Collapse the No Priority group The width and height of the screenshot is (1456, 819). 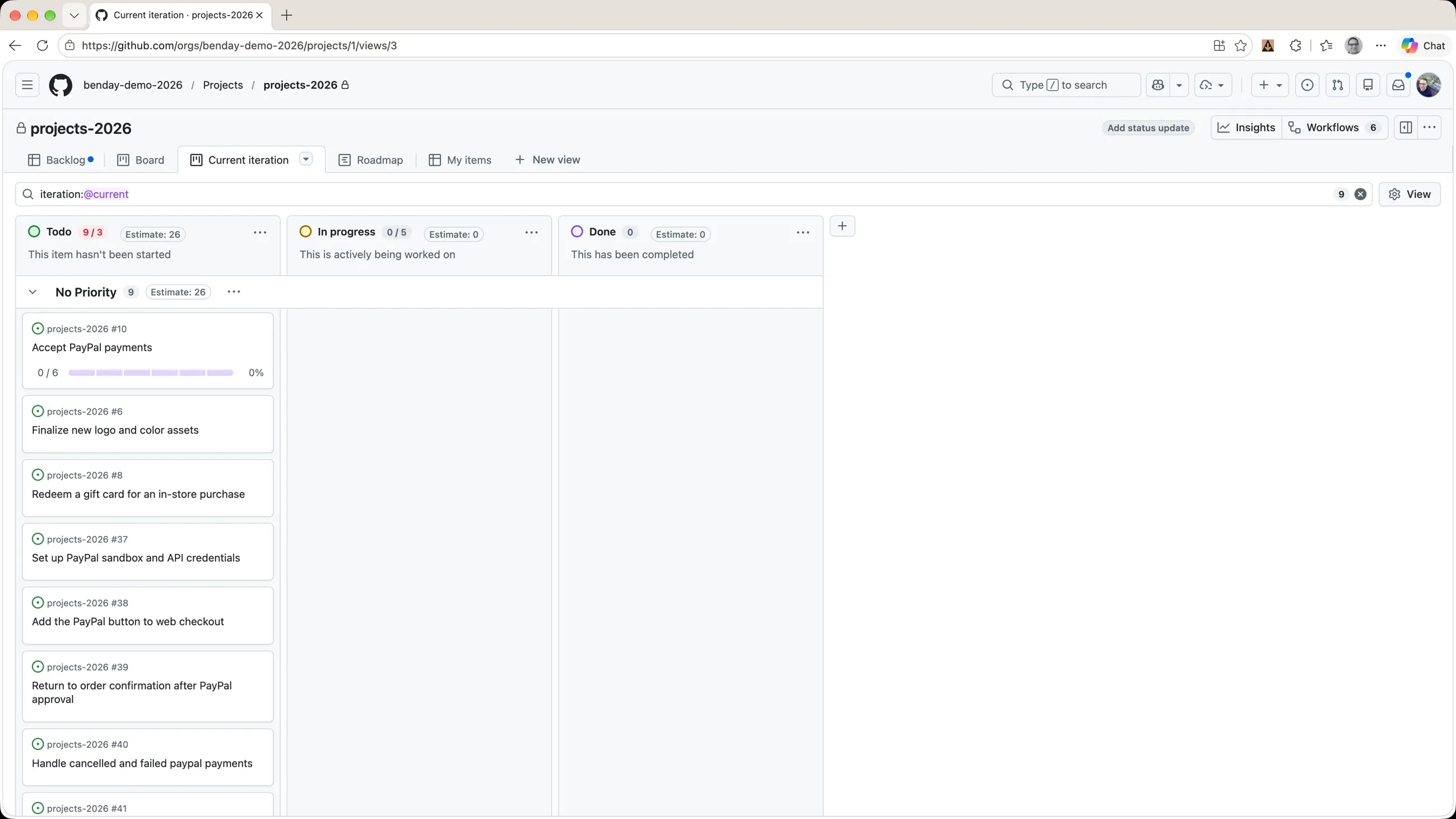tap(32, 292)
